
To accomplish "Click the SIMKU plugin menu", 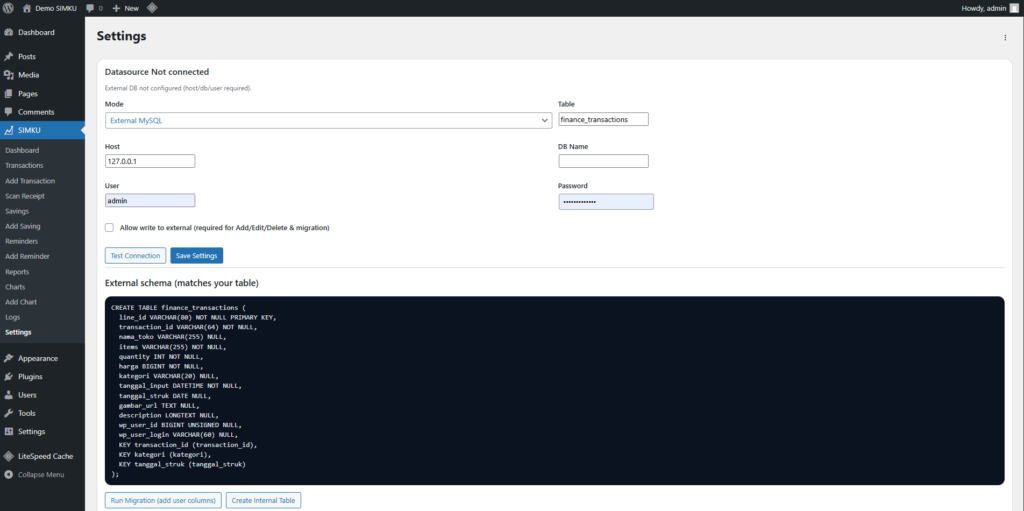I will pyautogui.click(x=42, y=130).
